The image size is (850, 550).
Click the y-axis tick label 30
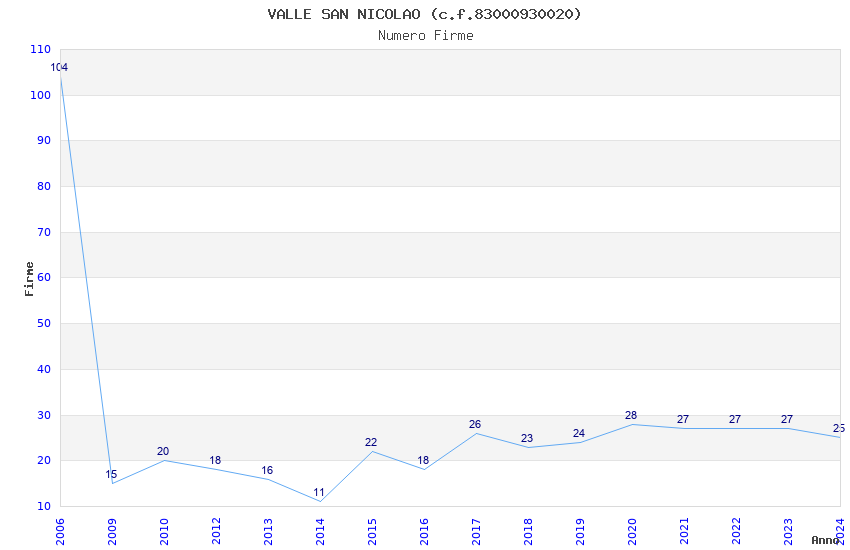click(x=44, y=416)
